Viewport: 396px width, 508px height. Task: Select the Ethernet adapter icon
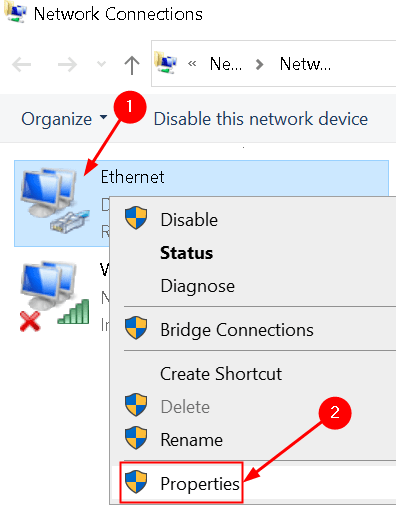pyautogui.click(x=55, y=201)
